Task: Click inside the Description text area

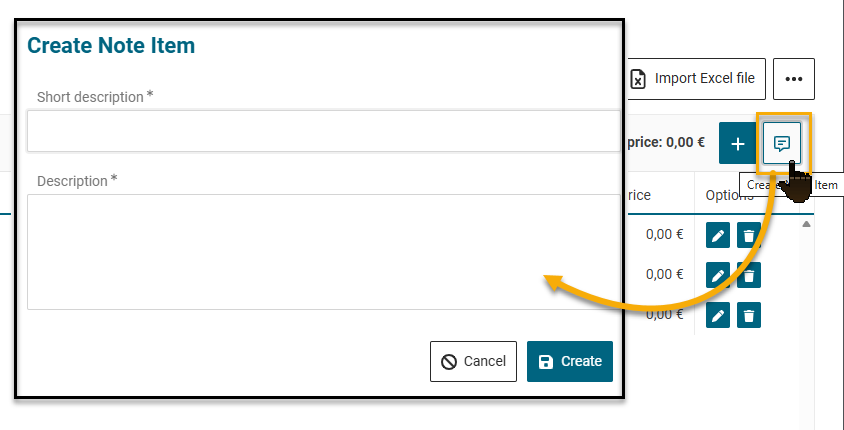Action: [322, 251]
